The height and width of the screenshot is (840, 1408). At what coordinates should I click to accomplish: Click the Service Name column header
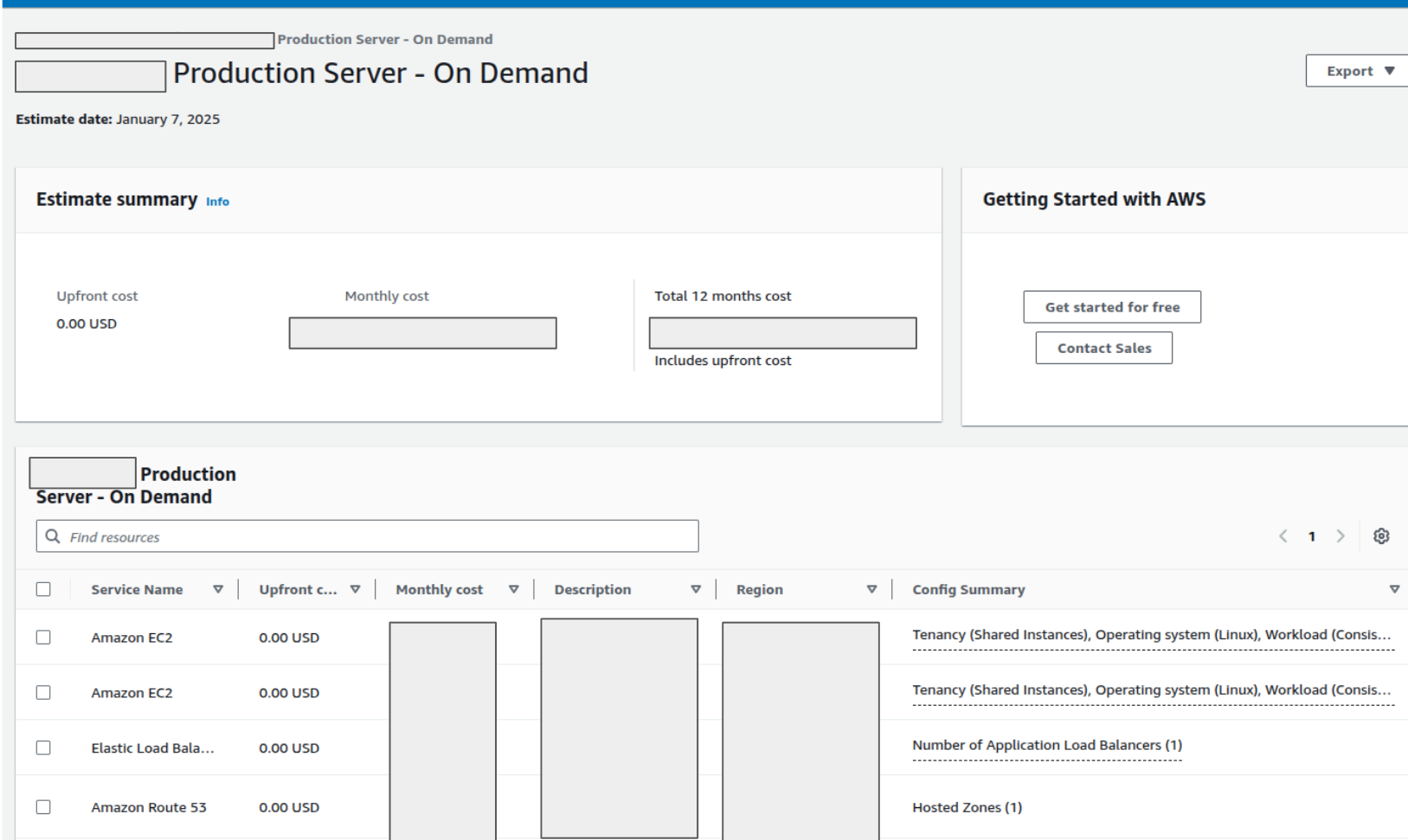pyautogui.click(x=137, y=589)
